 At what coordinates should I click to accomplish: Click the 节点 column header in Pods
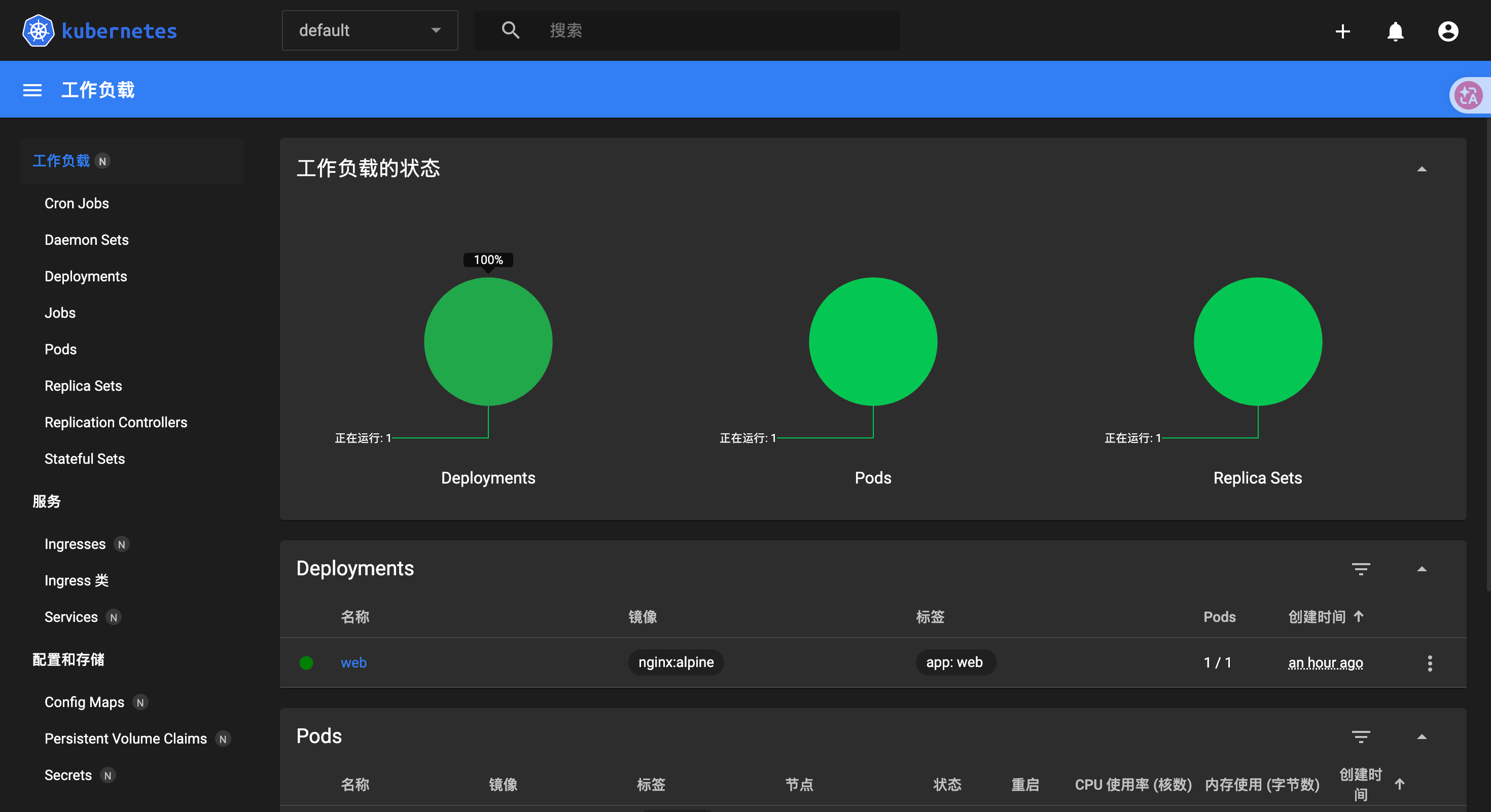pos(799,785)
